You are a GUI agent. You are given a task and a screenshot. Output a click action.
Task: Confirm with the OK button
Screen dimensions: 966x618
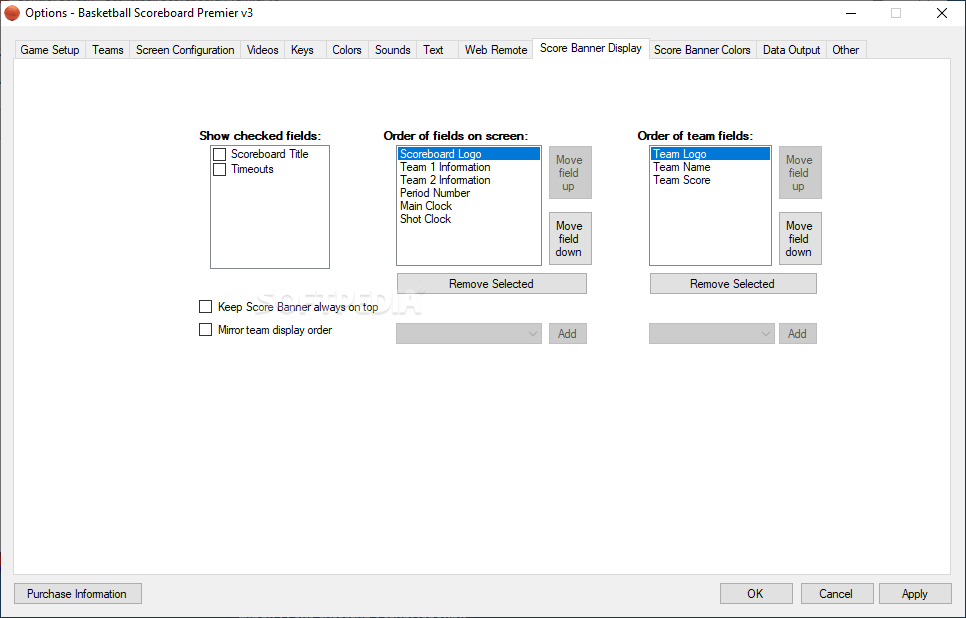756,594
